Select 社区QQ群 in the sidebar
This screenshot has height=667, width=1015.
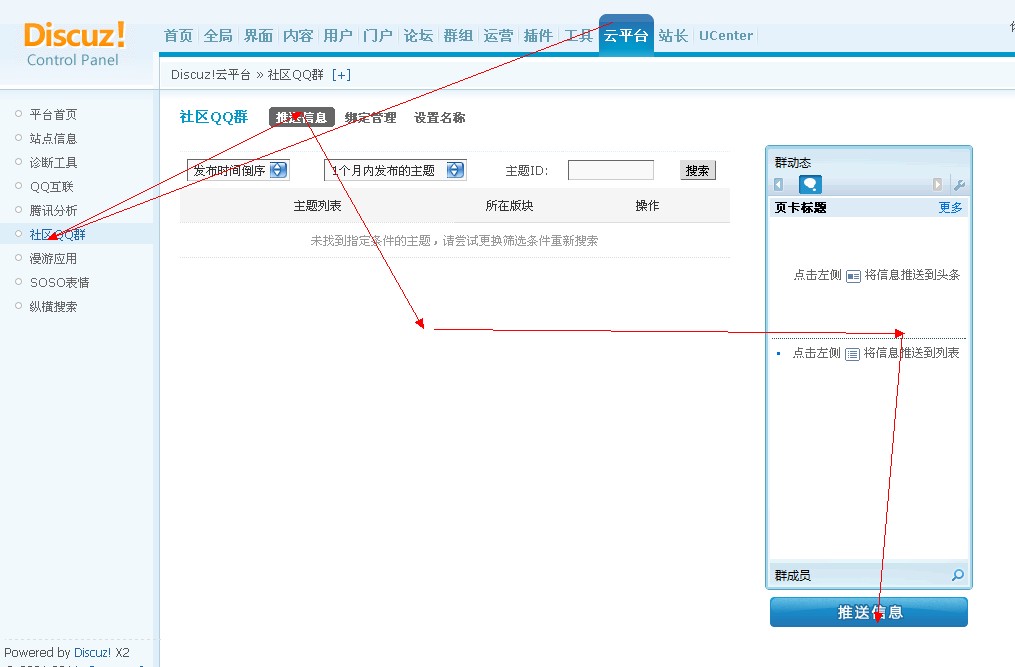coord(58,234)
